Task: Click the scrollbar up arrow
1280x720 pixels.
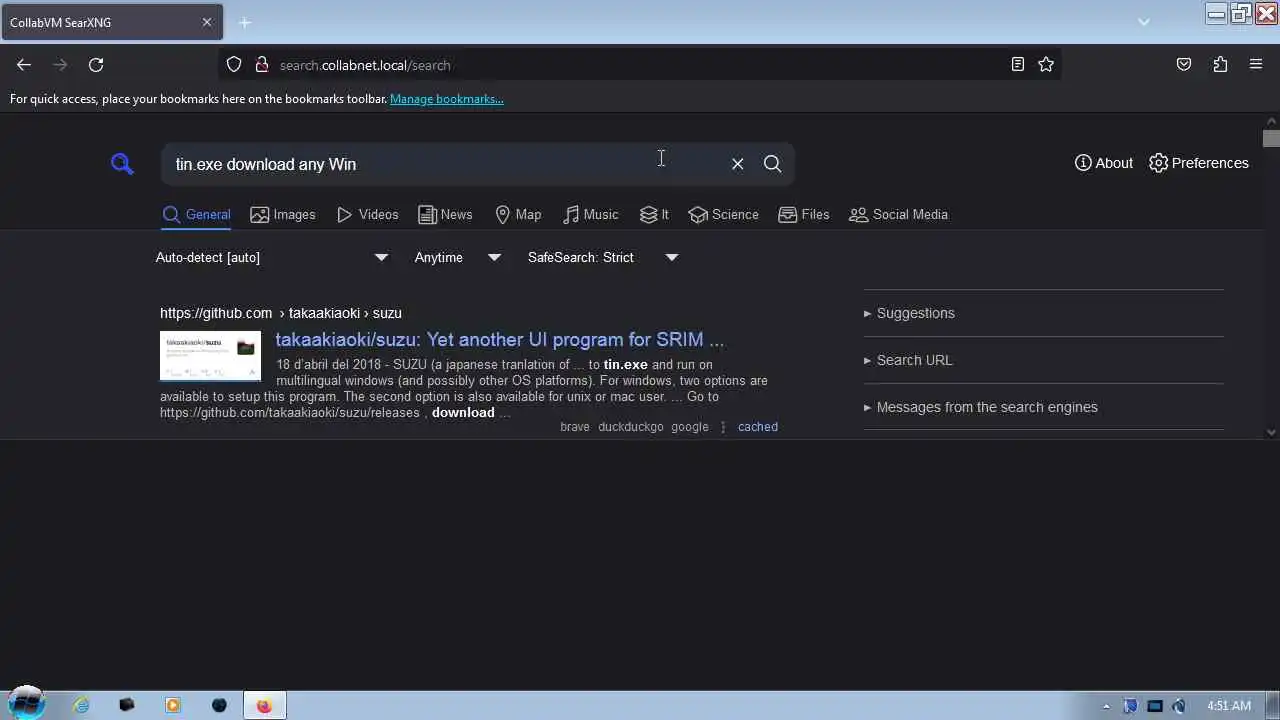Action: pos(1271,122)
